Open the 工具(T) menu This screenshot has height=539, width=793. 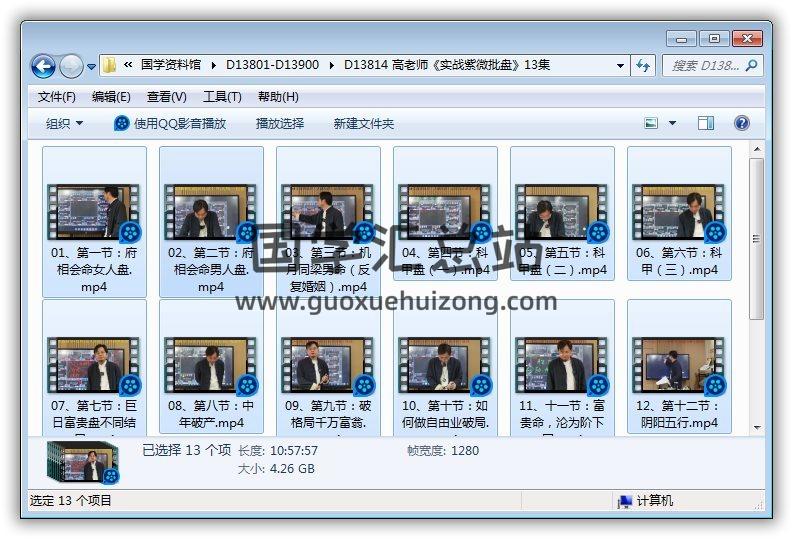tap(222, 97)
